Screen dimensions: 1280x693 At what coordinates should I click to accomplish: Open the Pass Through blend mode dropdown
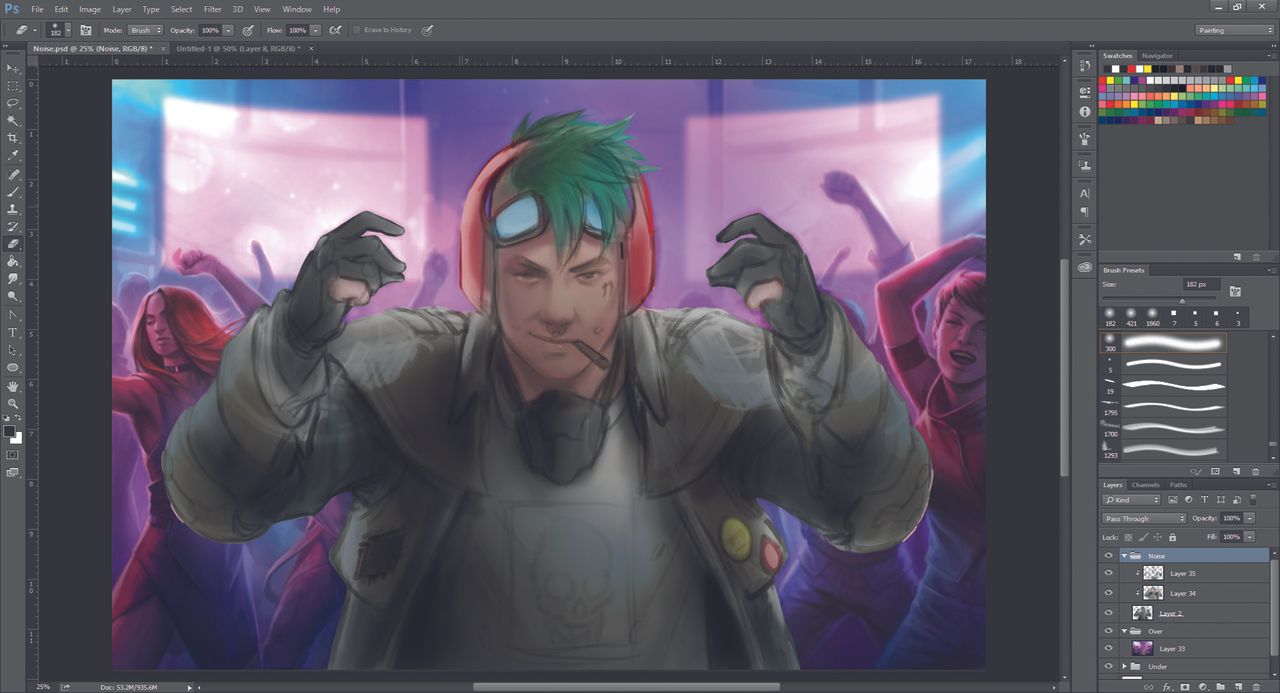point(1144,518)
